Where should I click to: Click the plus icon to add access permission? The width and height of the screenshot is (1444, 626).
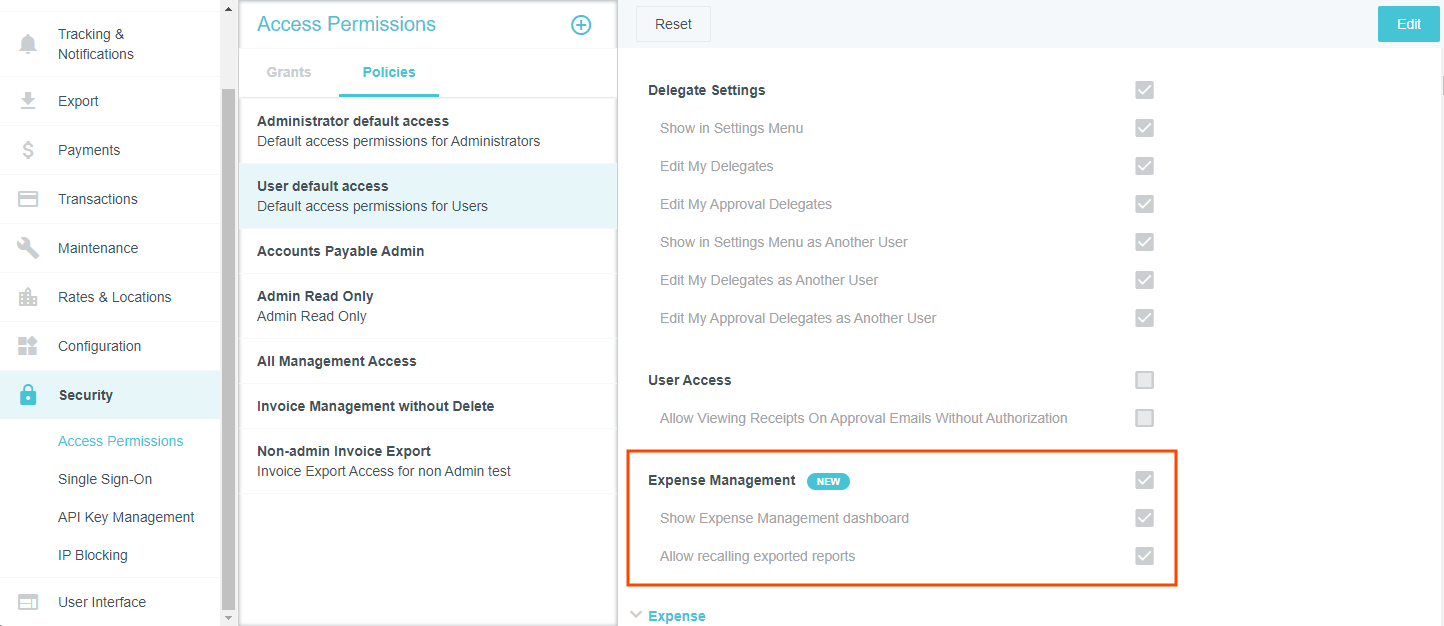[x=581, y=25]
